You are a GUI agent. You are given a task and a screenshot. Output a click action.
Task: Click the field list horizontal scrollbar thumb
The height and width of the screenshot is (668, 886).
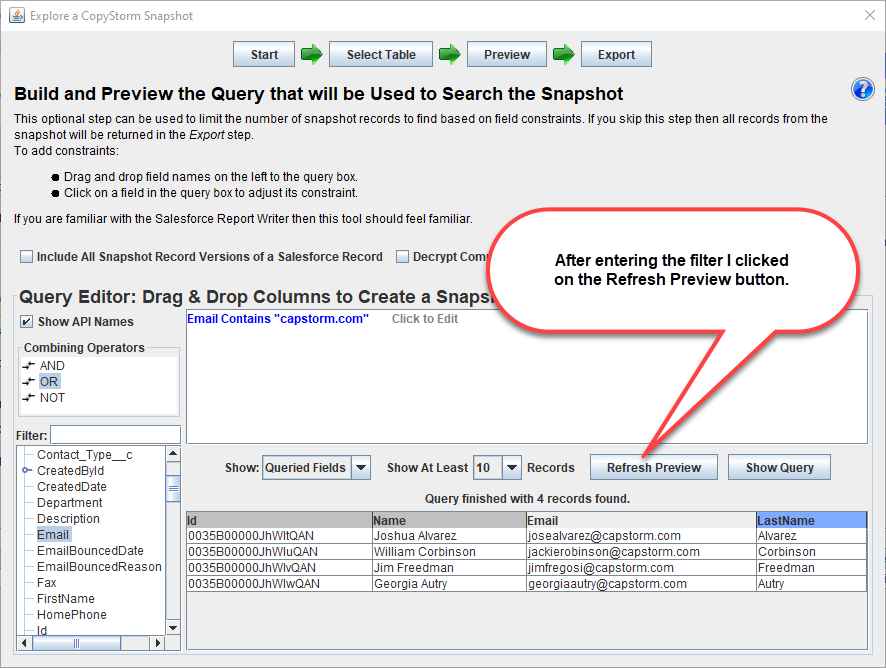(x=76, y=643)
